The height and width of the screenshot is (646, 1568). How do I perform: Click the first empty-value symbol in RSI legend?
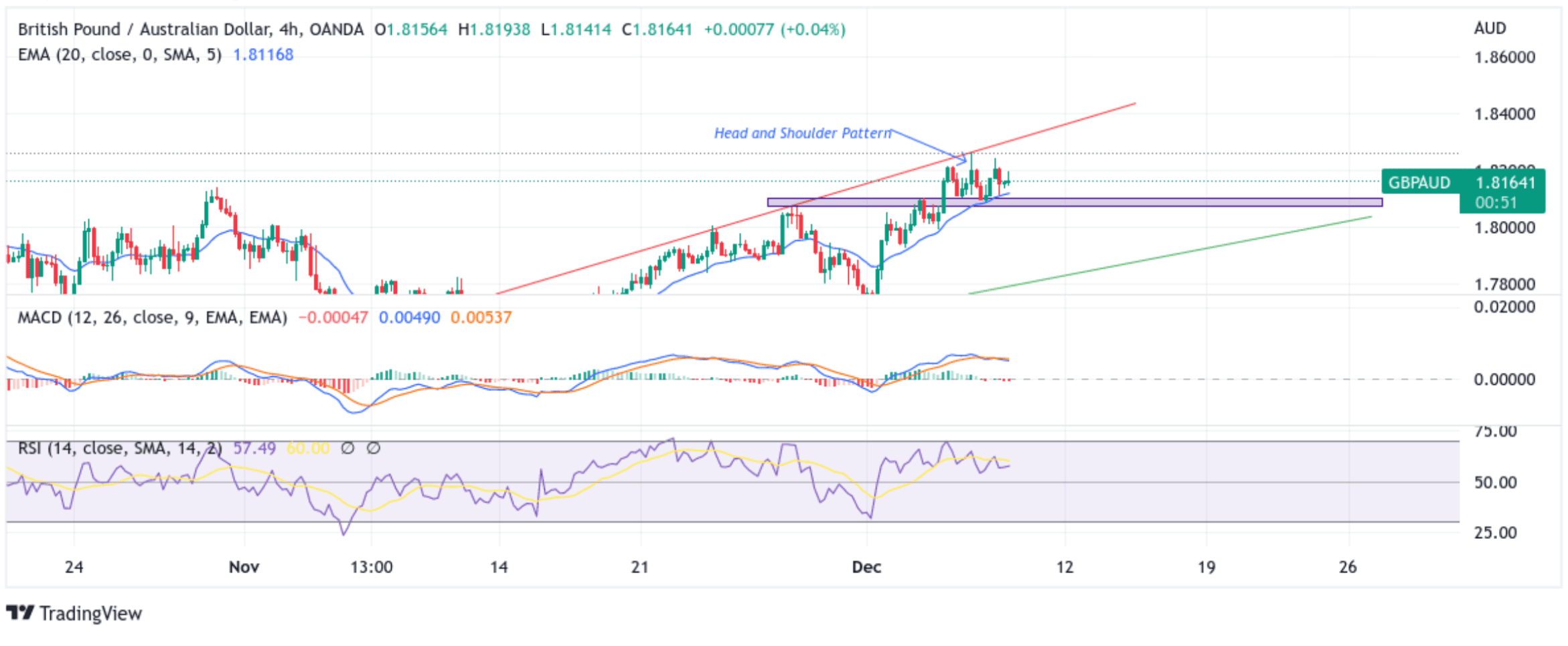pos(347,448)
